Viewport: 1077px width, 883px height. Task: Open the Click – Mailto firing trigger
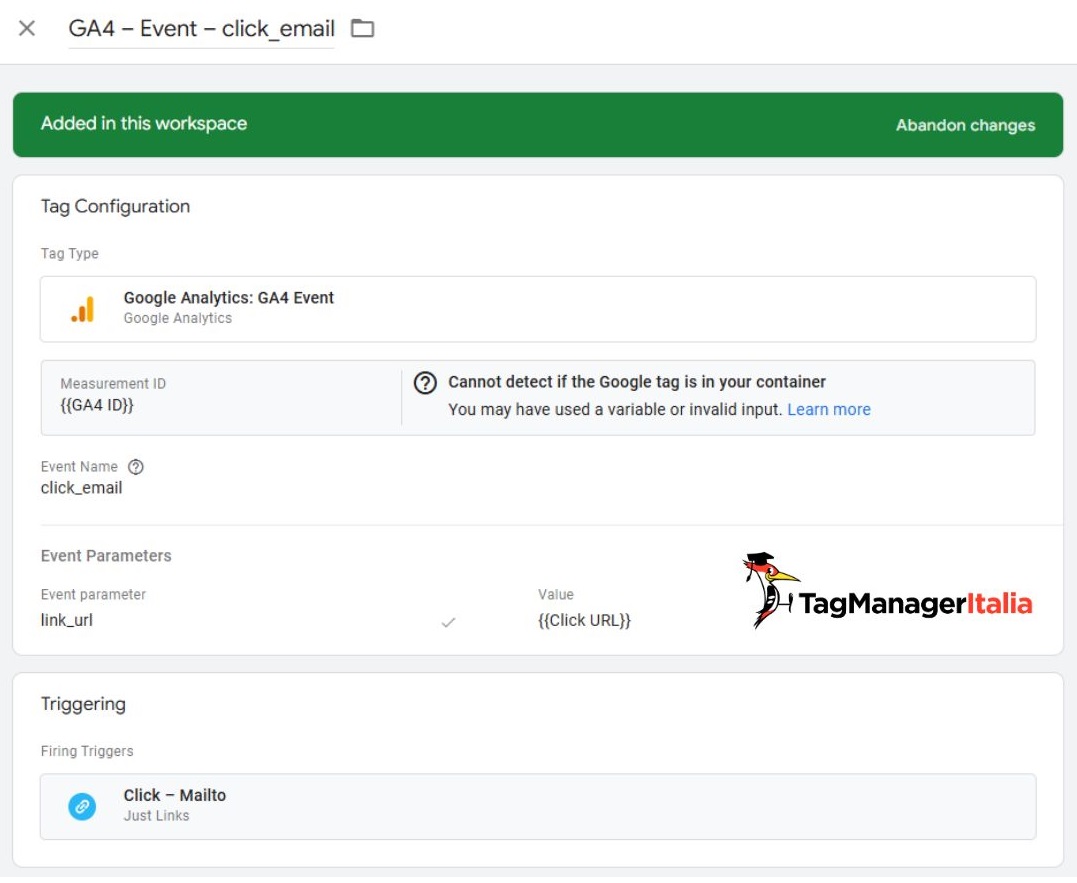tap(538, 807)
